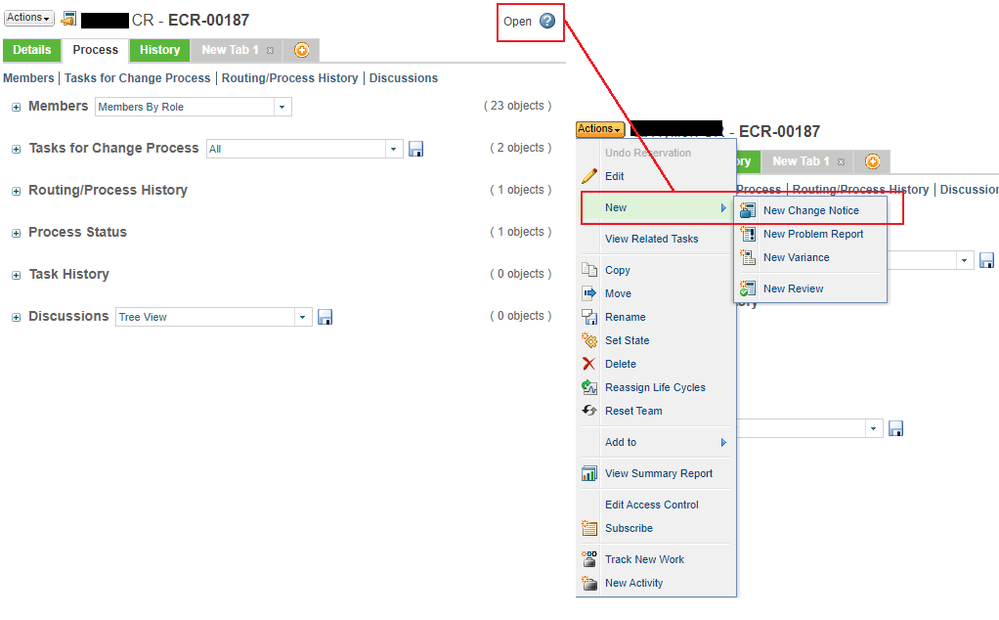Open the left Actions dropdown button
999x620 pixels.
[29, 18]
